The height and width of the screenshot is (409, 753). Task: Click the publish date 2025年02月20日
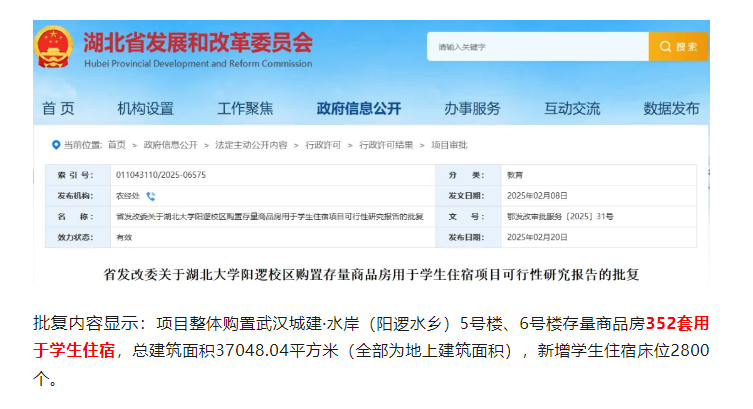537,237
